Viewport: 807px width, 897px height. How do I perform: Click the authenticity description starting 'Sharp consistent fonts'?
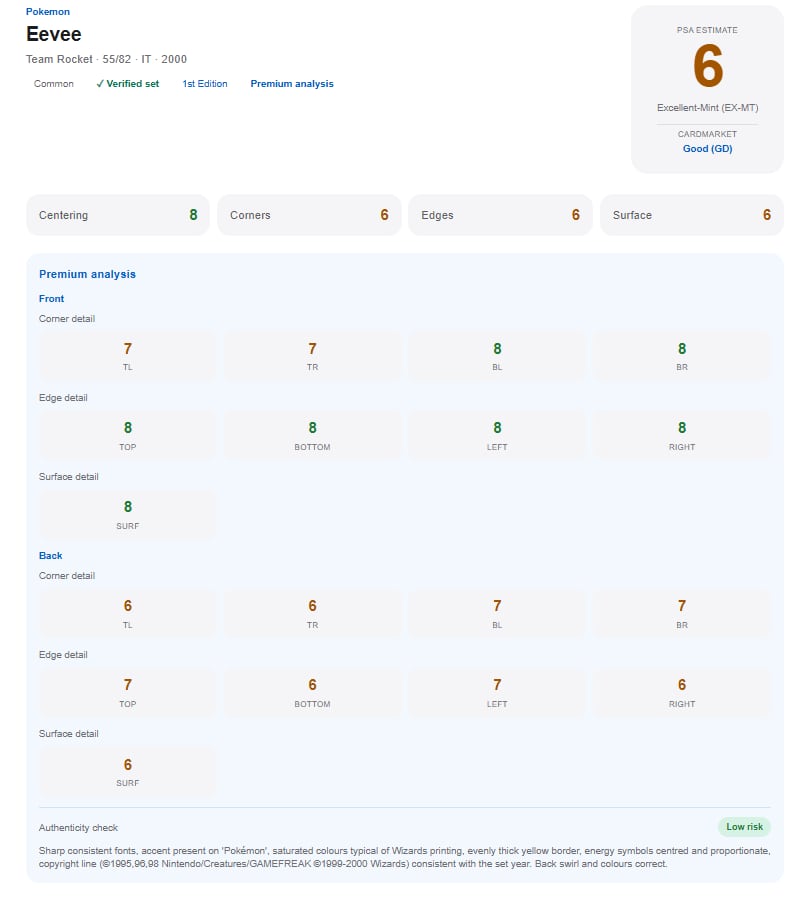404,858
